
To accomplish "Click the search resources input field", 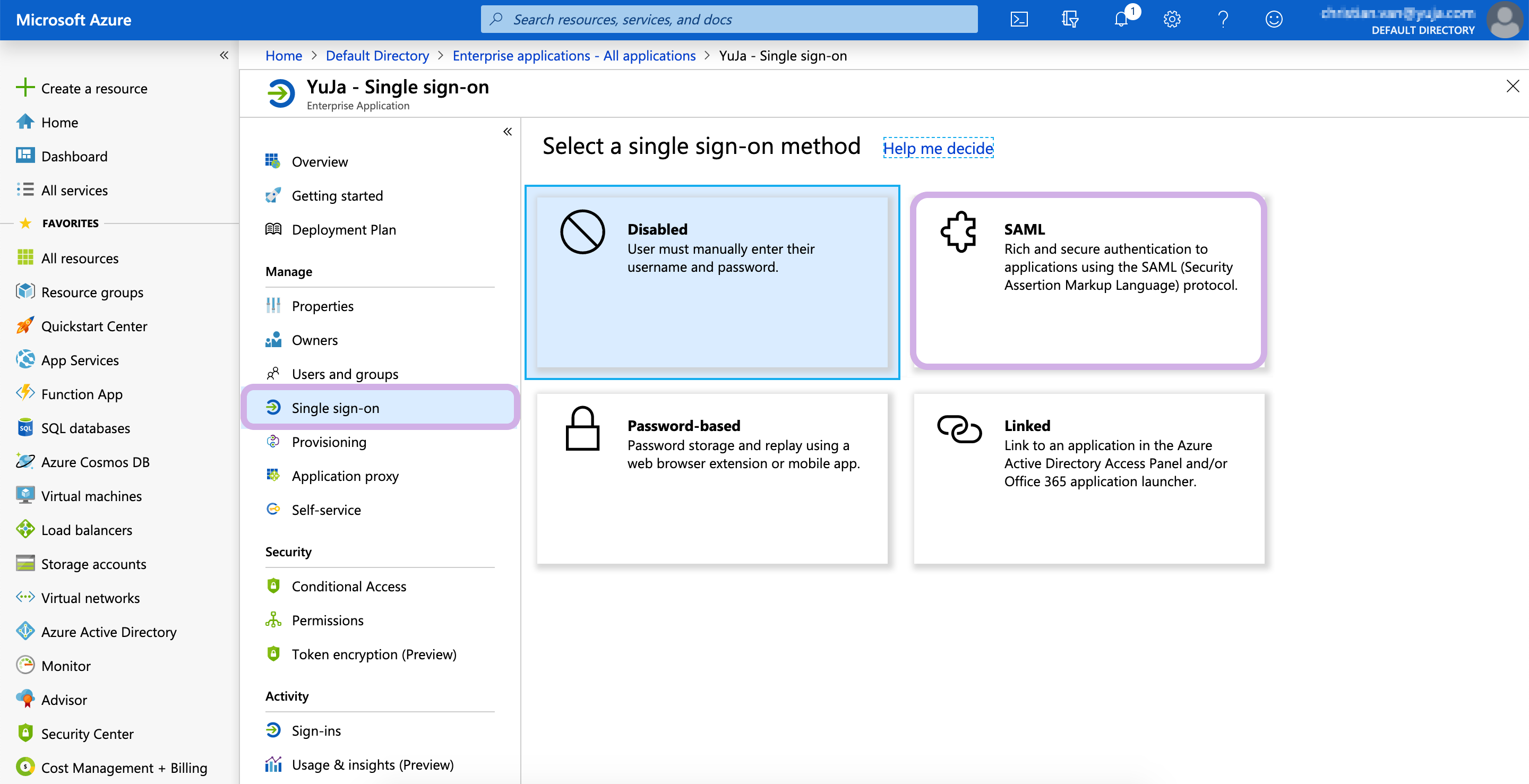I will [729, 20].
